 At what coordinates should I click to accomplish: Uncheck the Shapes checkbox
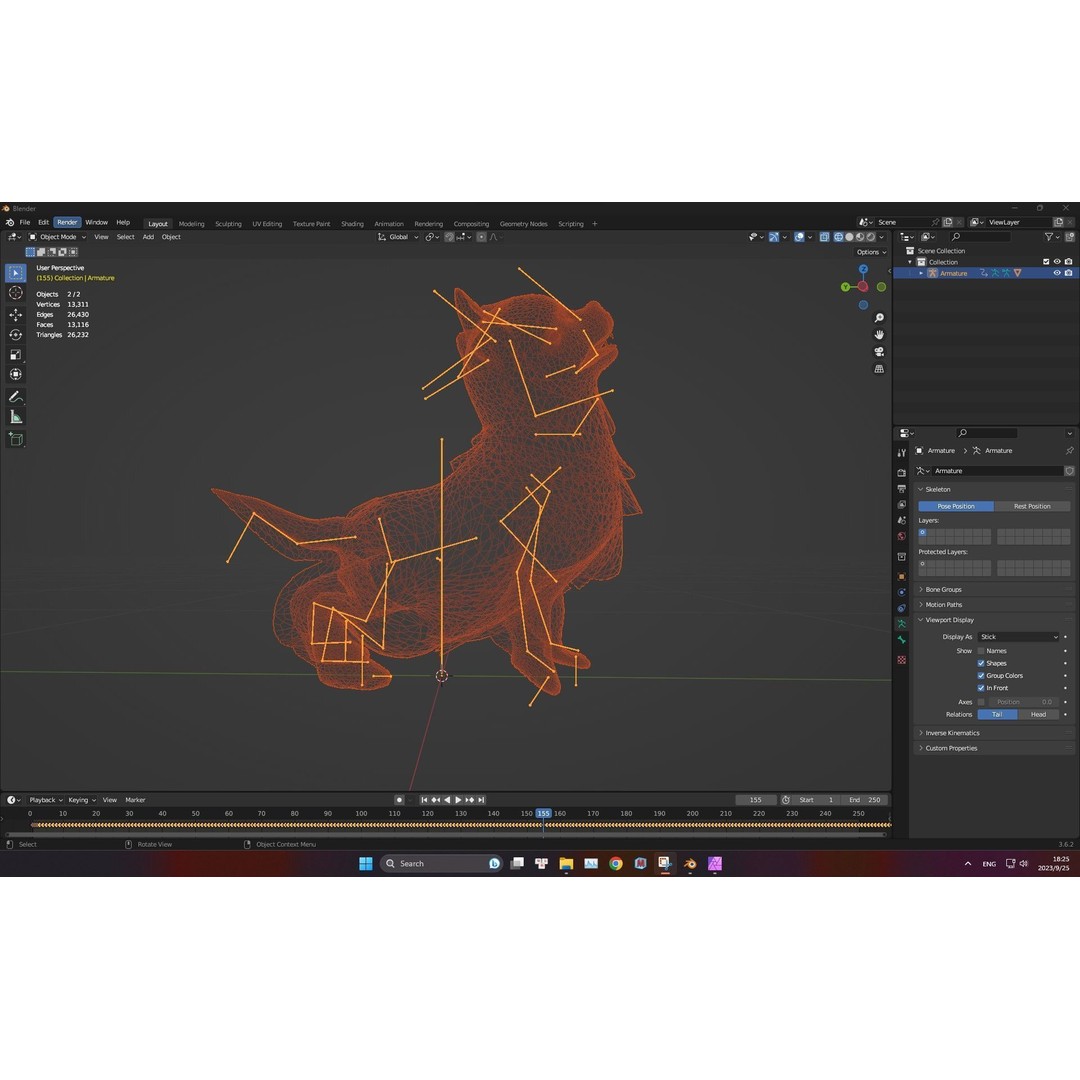[x=981, y=663]
